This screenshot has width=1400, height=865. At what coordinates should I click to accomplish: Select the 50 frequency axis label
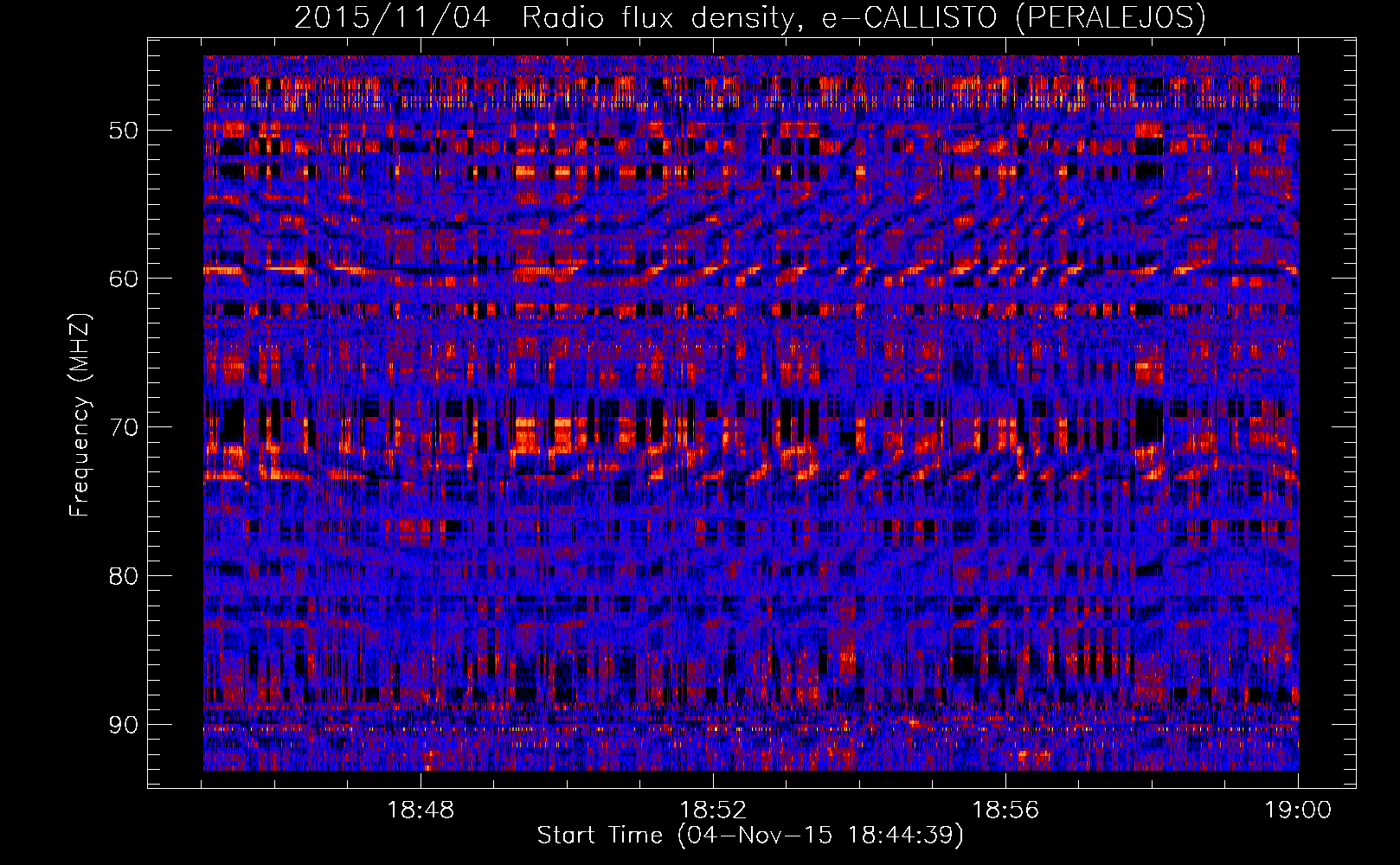click(123, 131)
